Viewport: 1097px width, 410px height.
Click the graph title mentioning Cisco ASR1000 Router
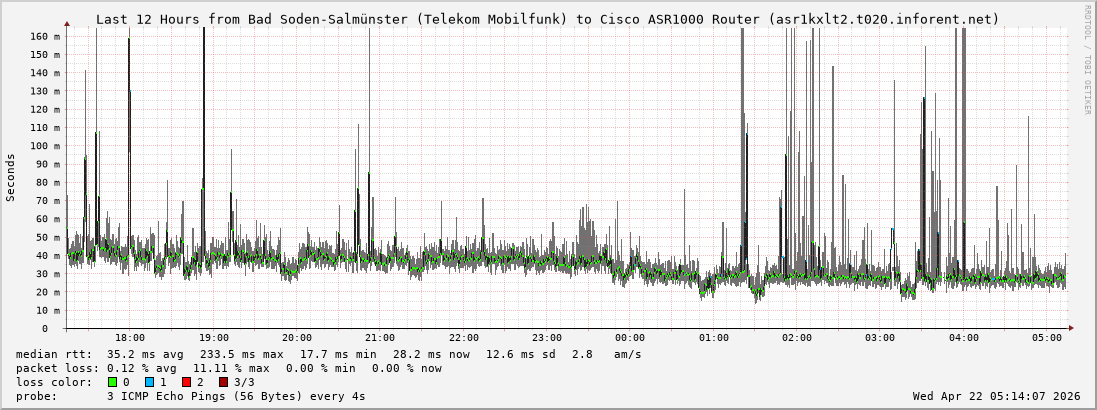click(547, 19)
